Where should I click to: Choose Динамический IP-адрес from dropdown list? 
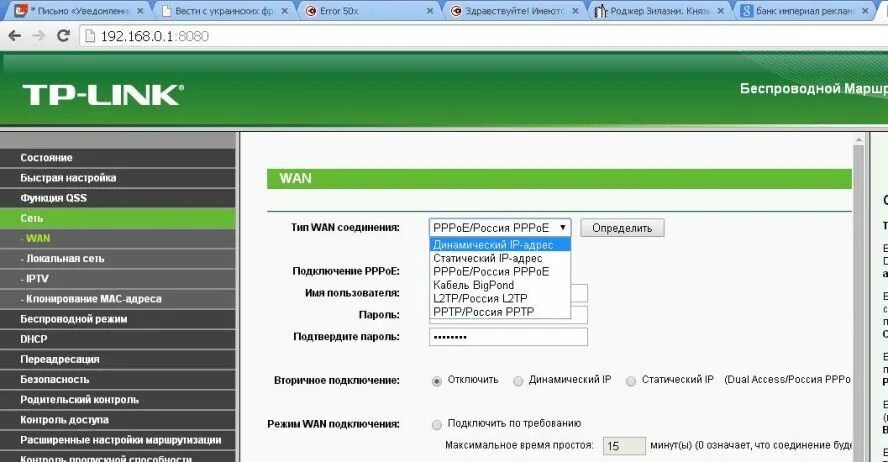(500, 245)
